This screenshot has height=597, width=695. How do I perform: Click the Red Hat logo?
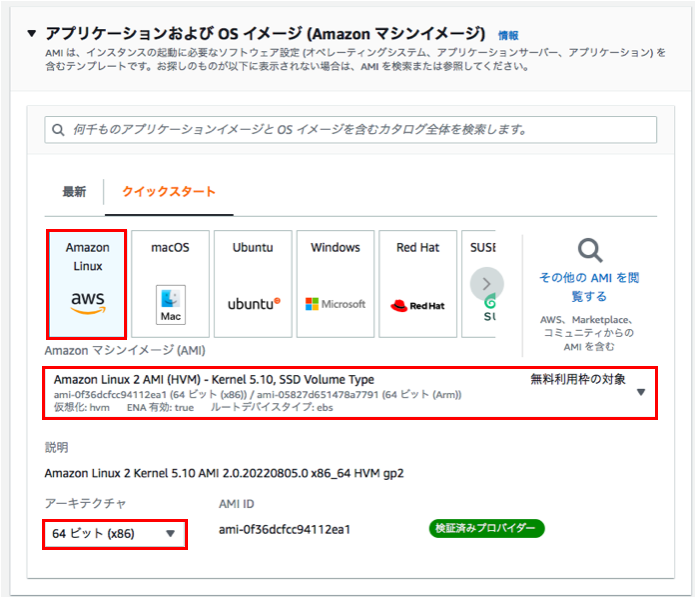(x=417, y=305)
